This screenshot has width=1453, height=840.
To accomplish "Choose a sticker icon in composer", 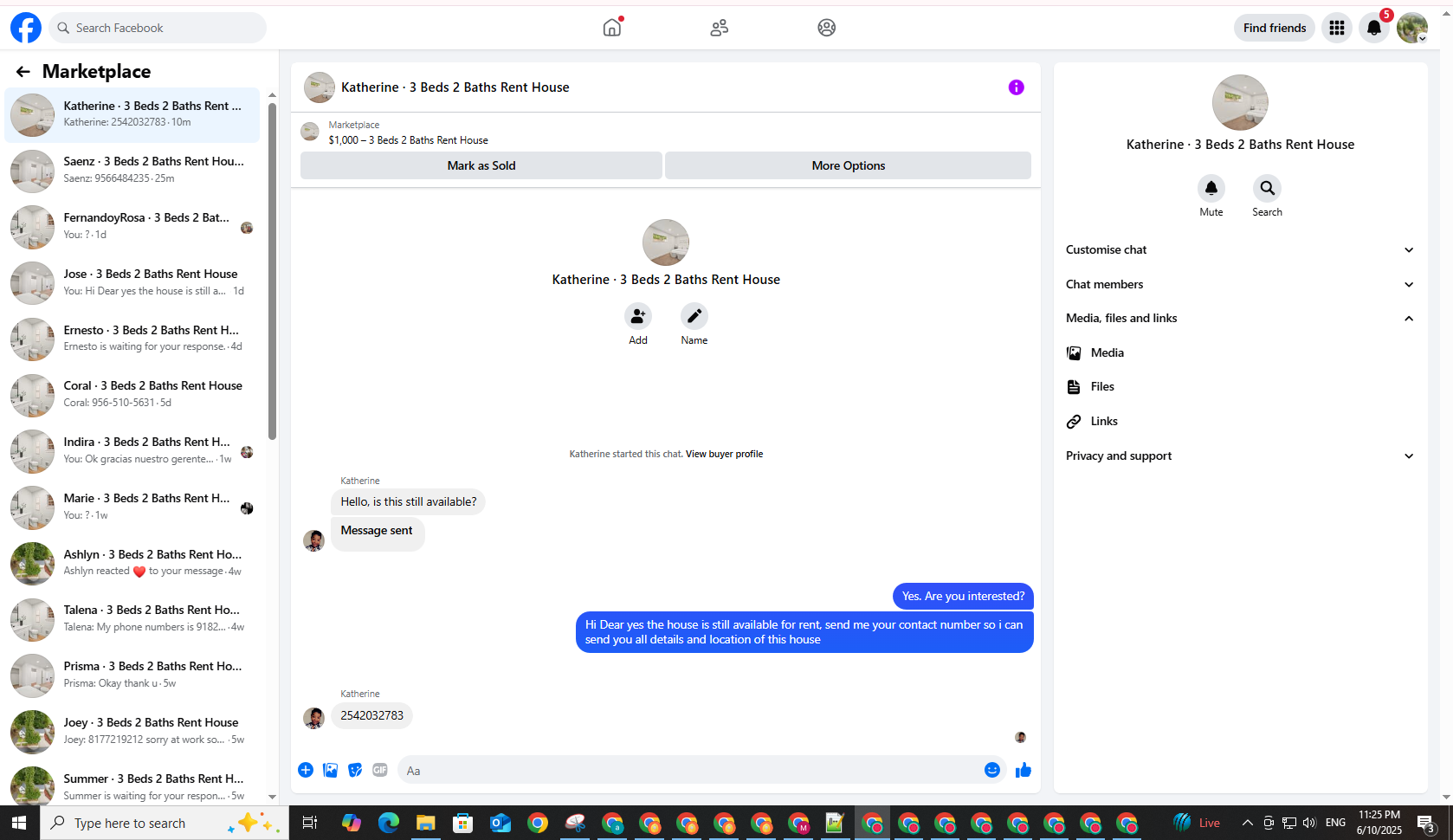I will point(355,770).
